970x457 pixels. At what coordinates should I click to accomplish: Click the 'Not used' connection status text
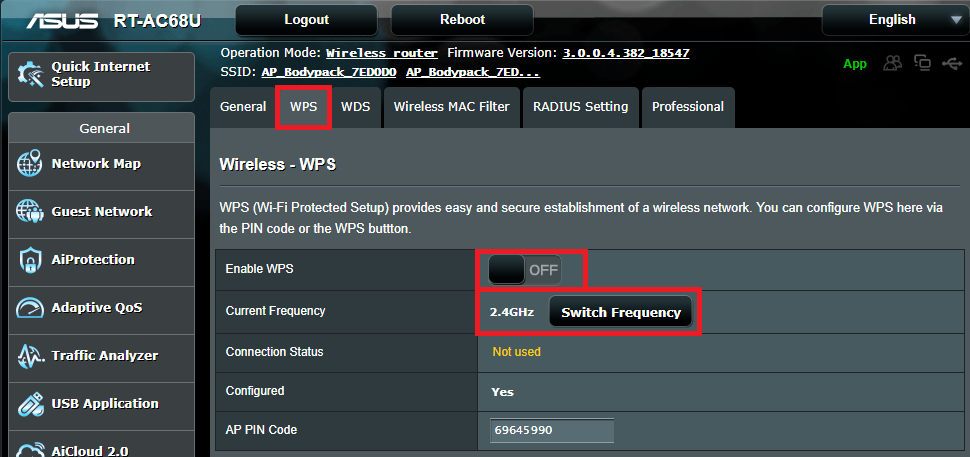[516, 352]
